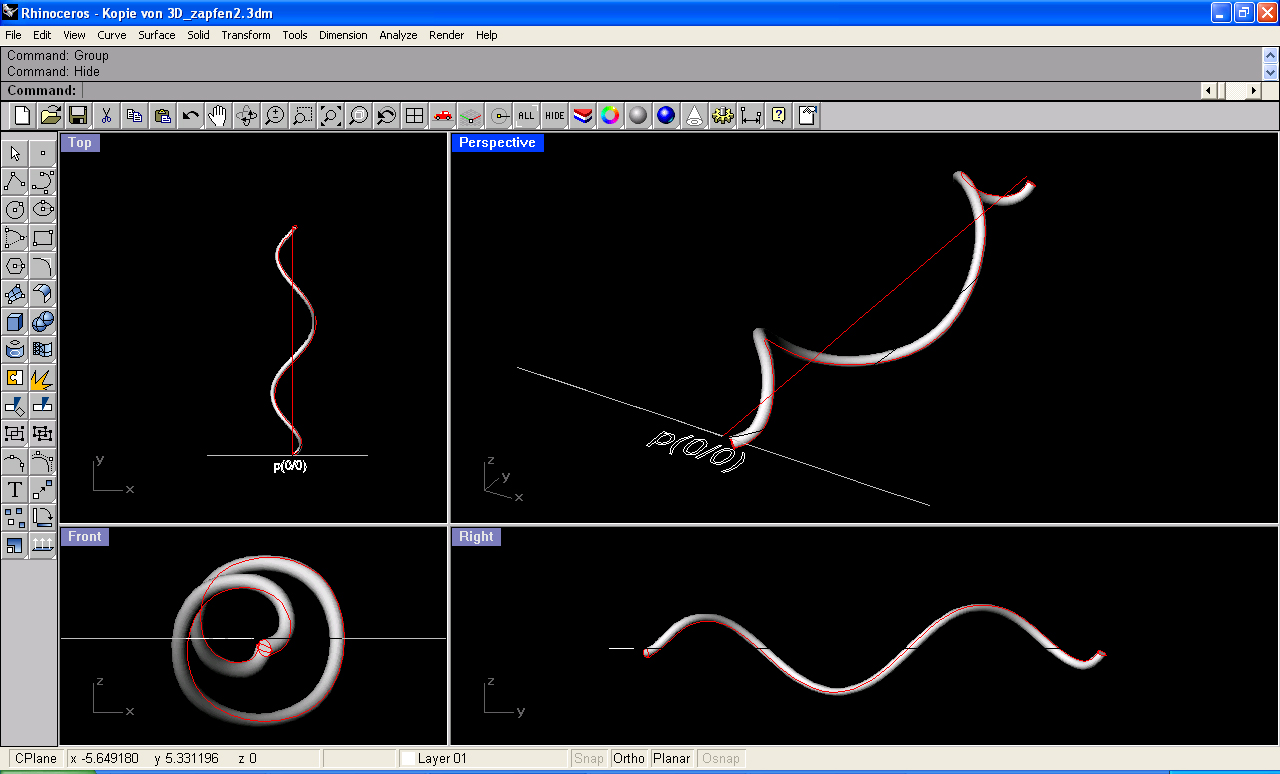Open the Help question mark icon

click(x=778, y=116)
